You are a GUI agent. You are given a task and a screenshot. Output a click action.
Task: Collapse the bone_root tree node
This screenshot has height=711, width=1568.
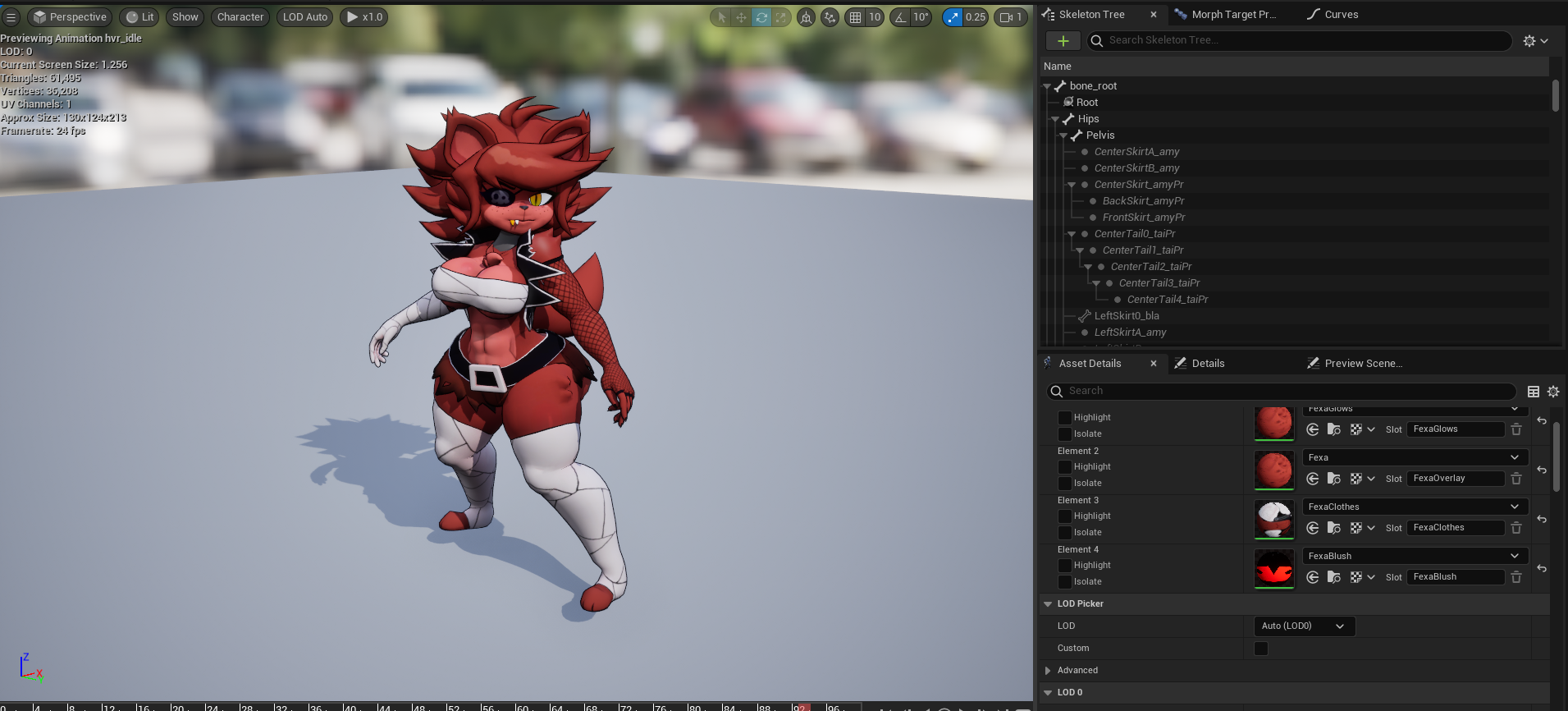pos(1047,86)
